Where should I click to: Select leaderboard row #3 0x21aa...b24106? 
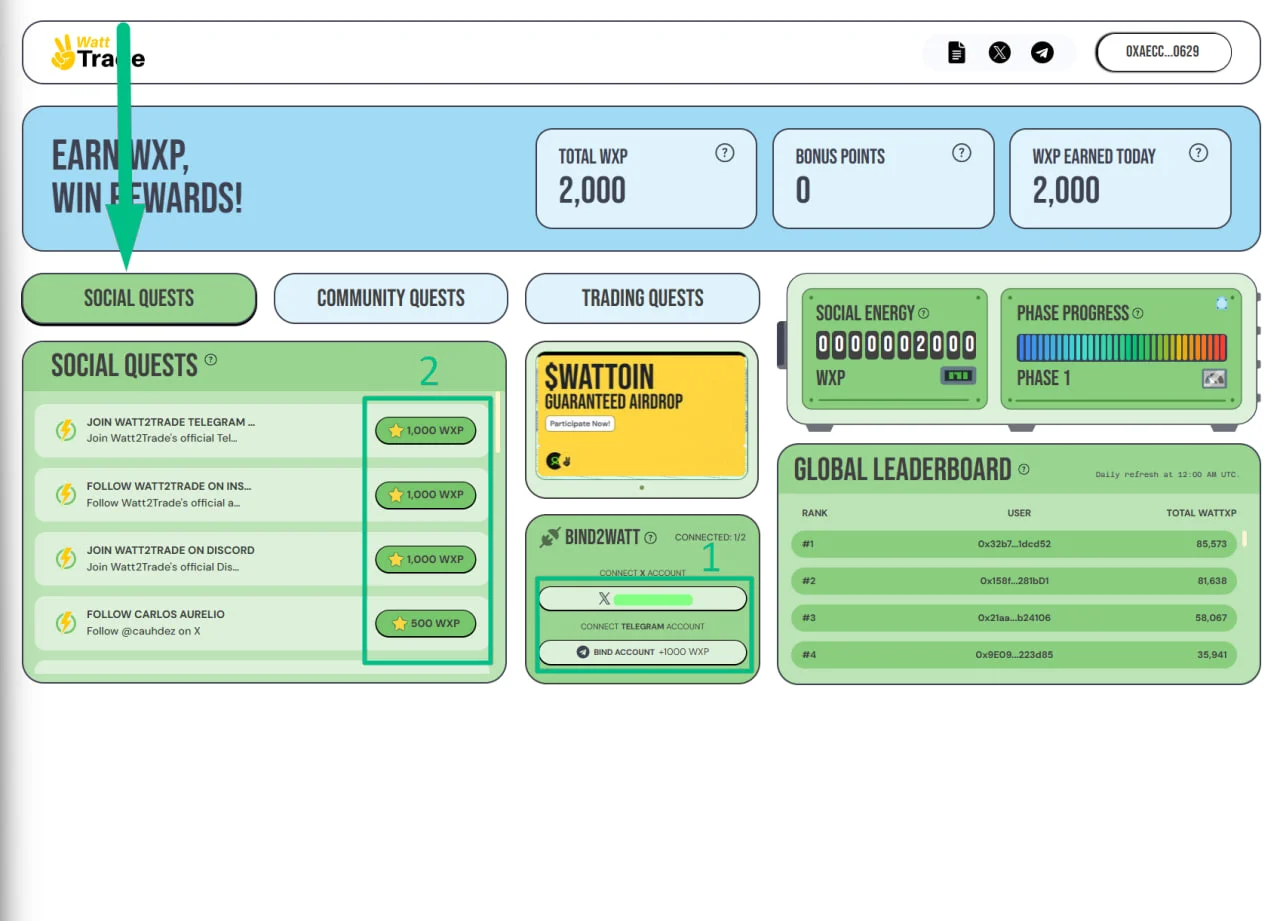tap(1014, 618)
